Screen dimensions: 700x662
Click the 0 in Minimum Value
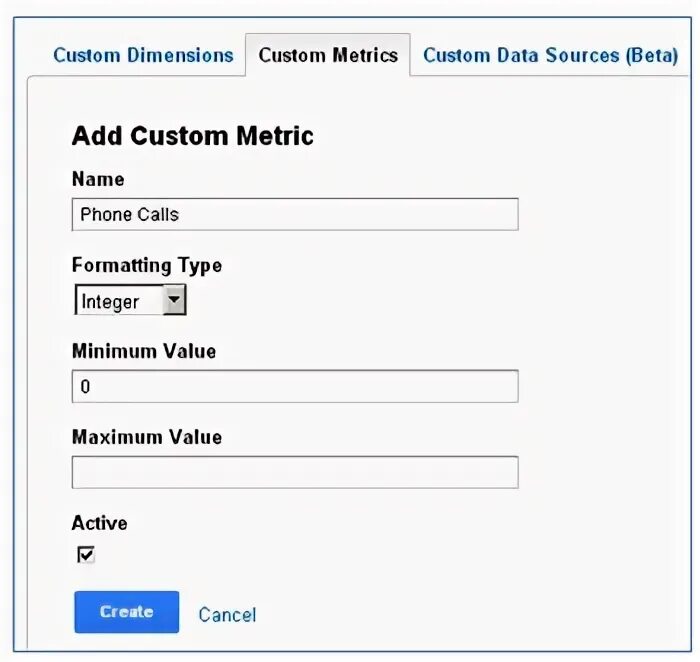click(x=85, y=386)
